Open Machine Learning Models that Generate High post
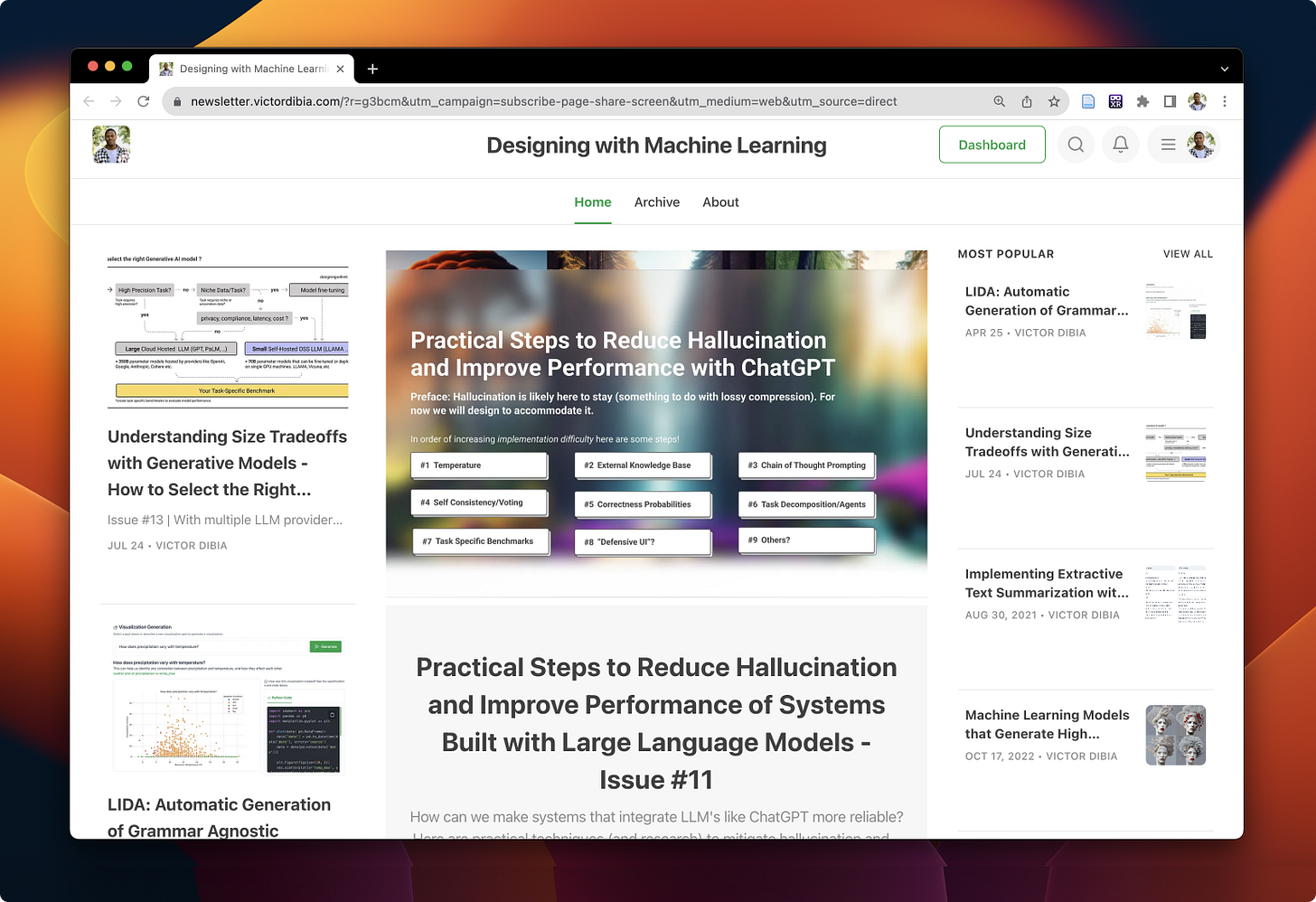Image resolution: width=1316 pixels, height=902 pixels. tap(1047, 724)
